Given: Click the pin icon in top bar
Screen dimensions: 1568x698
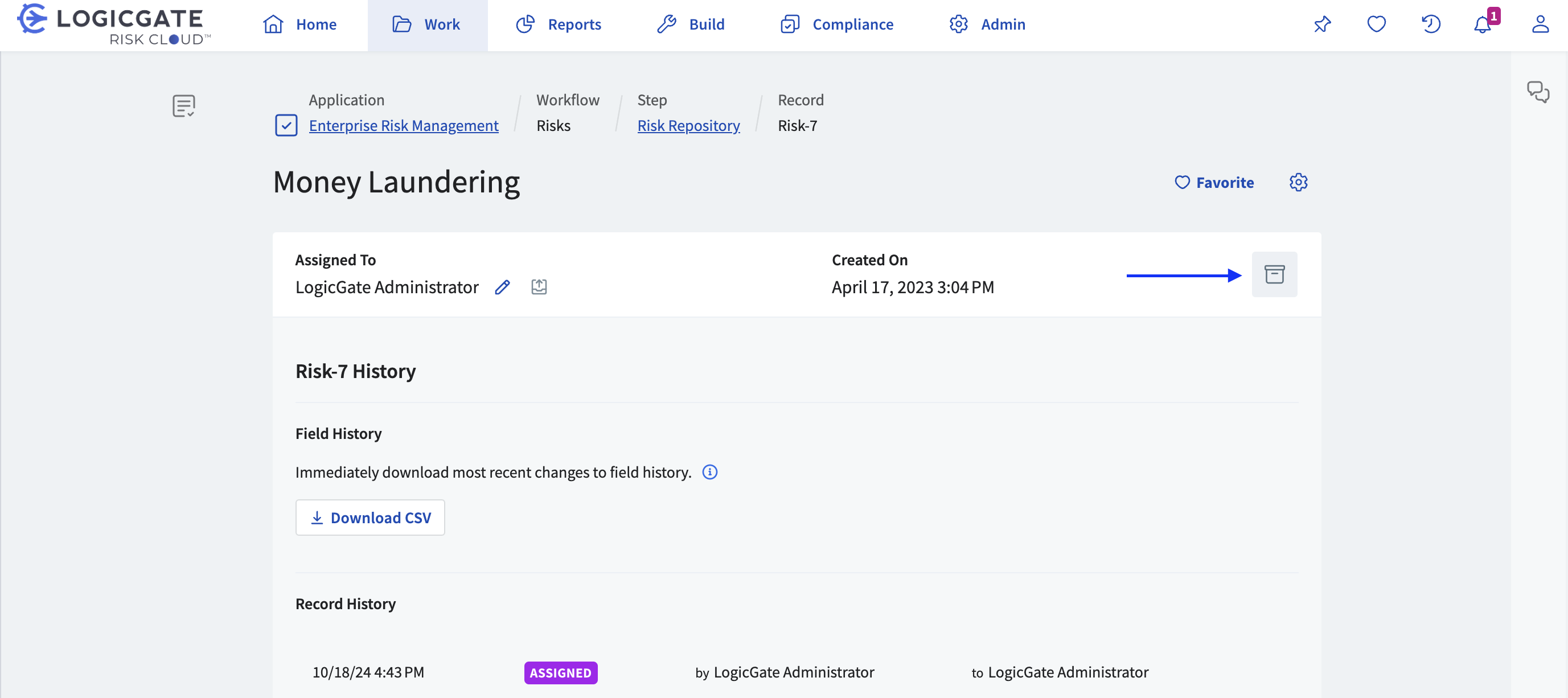Looking at the screenshot, I should coord(1322,24).
